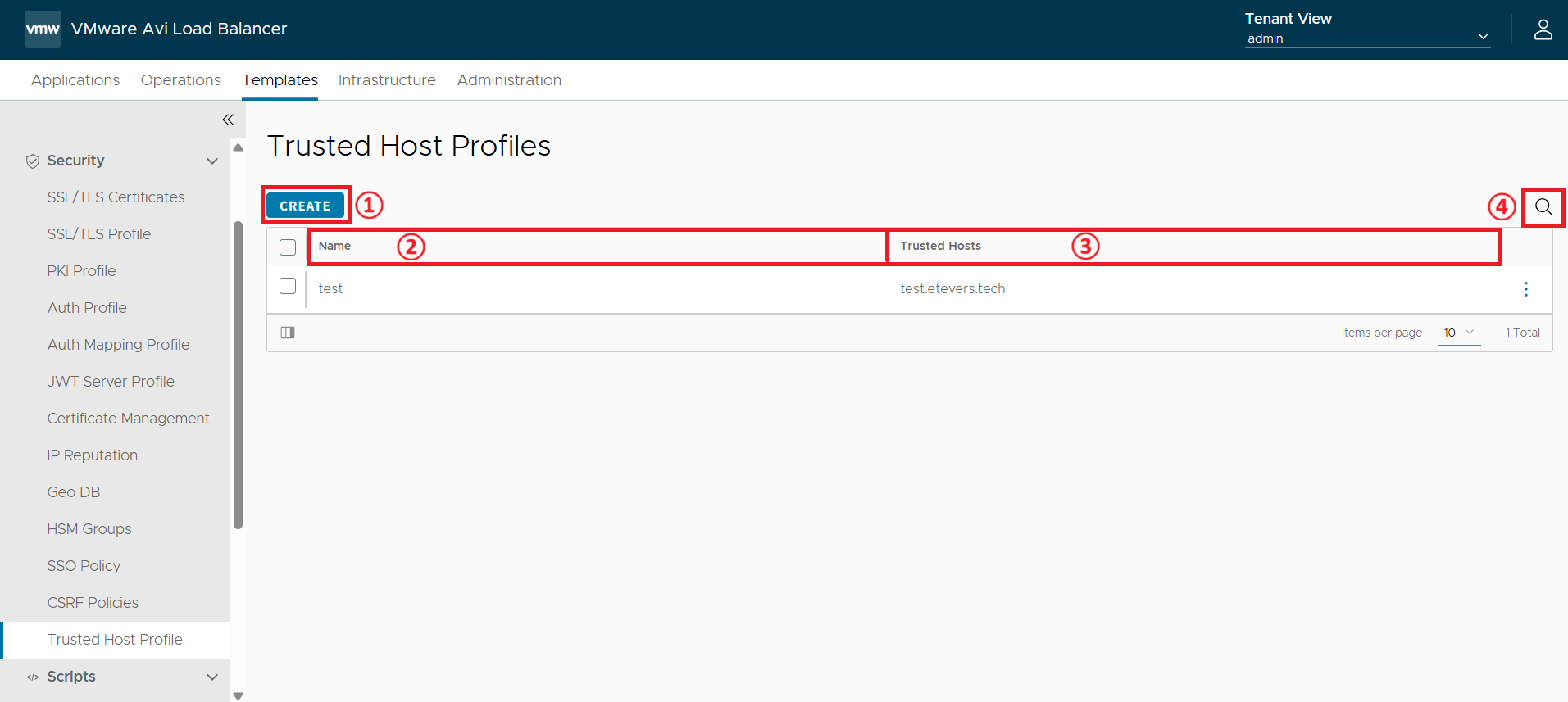Open IP Reputation page

[x=93, y=455]
